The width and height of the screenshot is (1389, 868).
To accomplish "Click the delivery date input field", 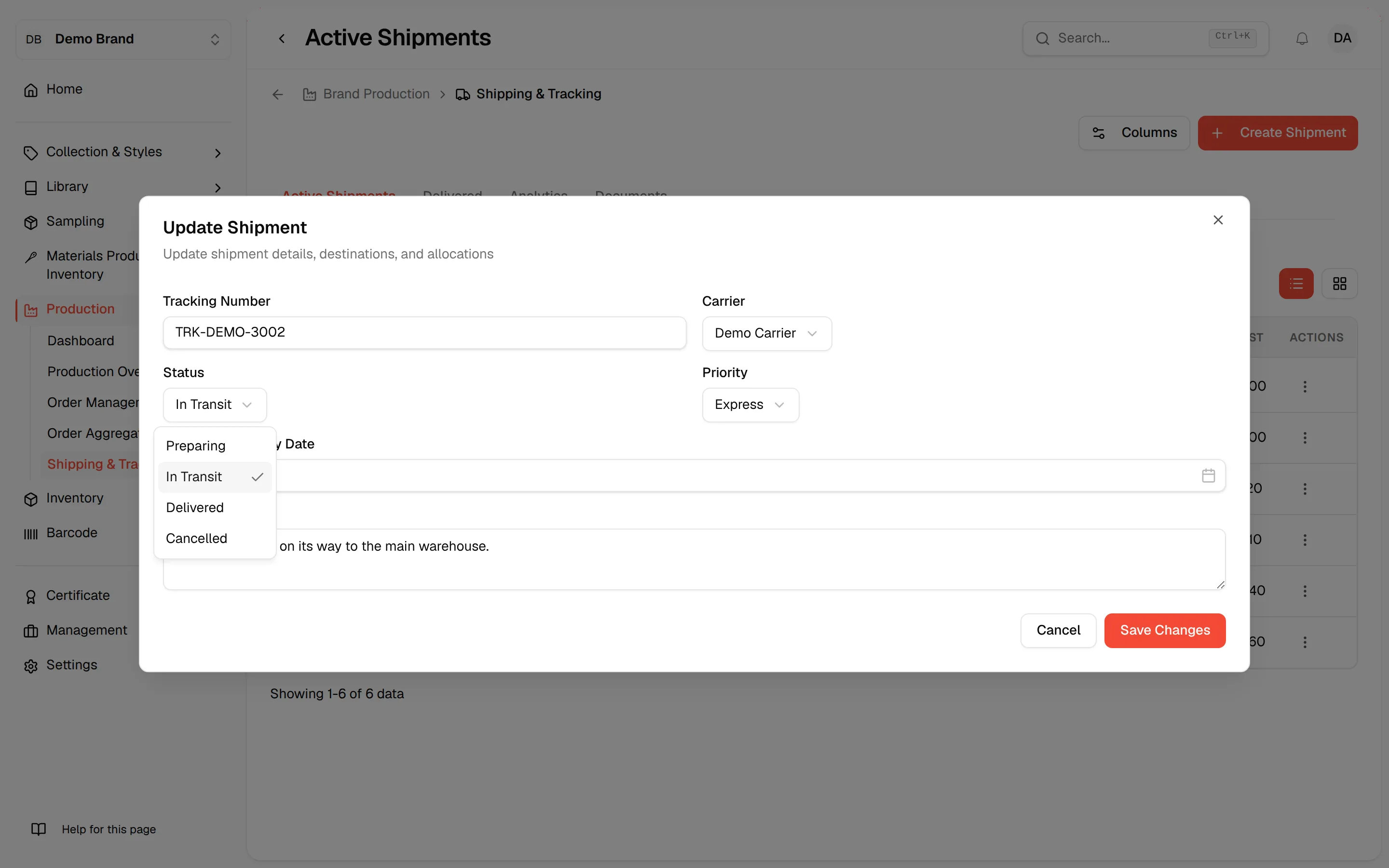I will pyautogui.click(x=694, y=475).
